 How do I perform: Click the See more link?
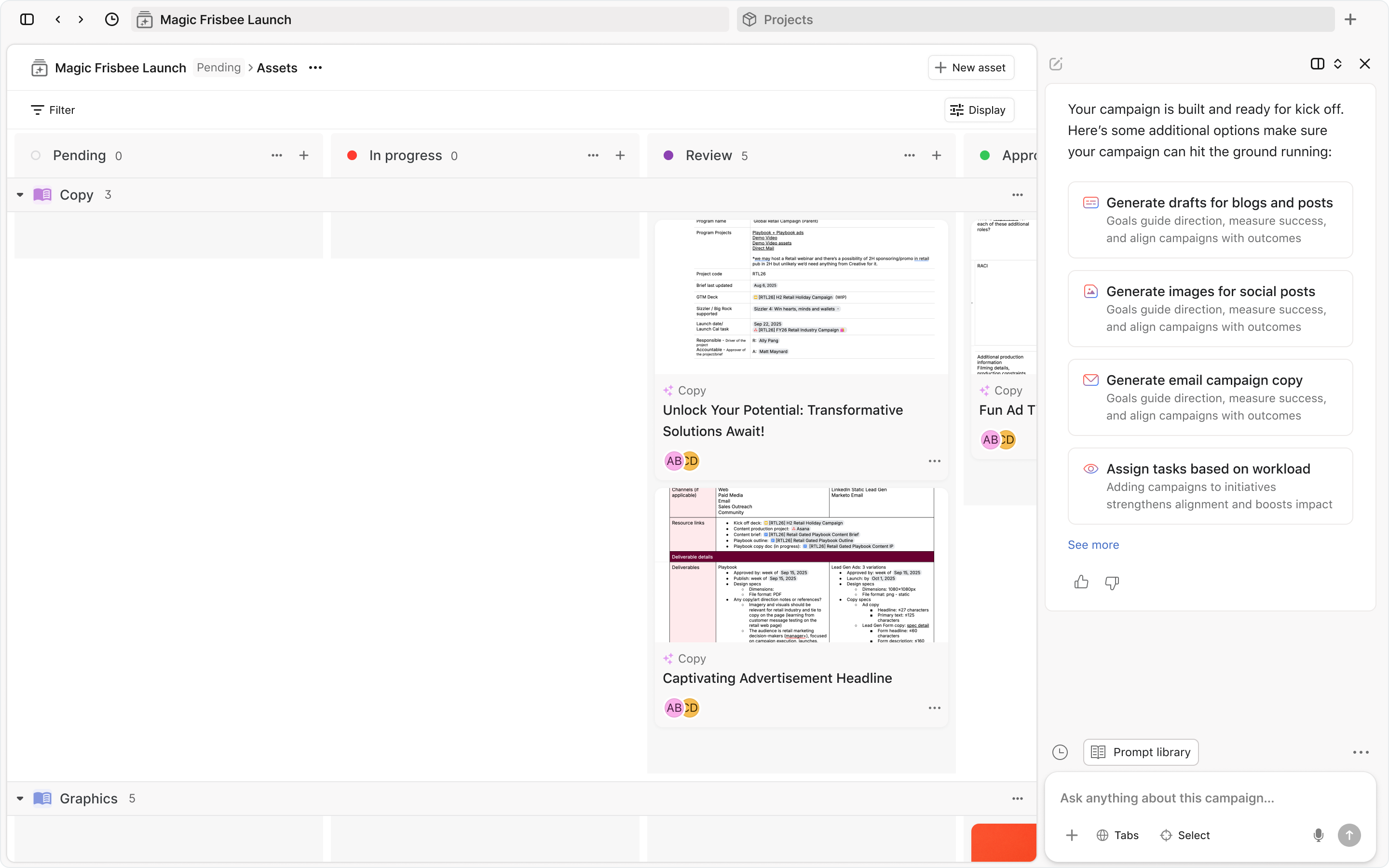pos(1093,545)
